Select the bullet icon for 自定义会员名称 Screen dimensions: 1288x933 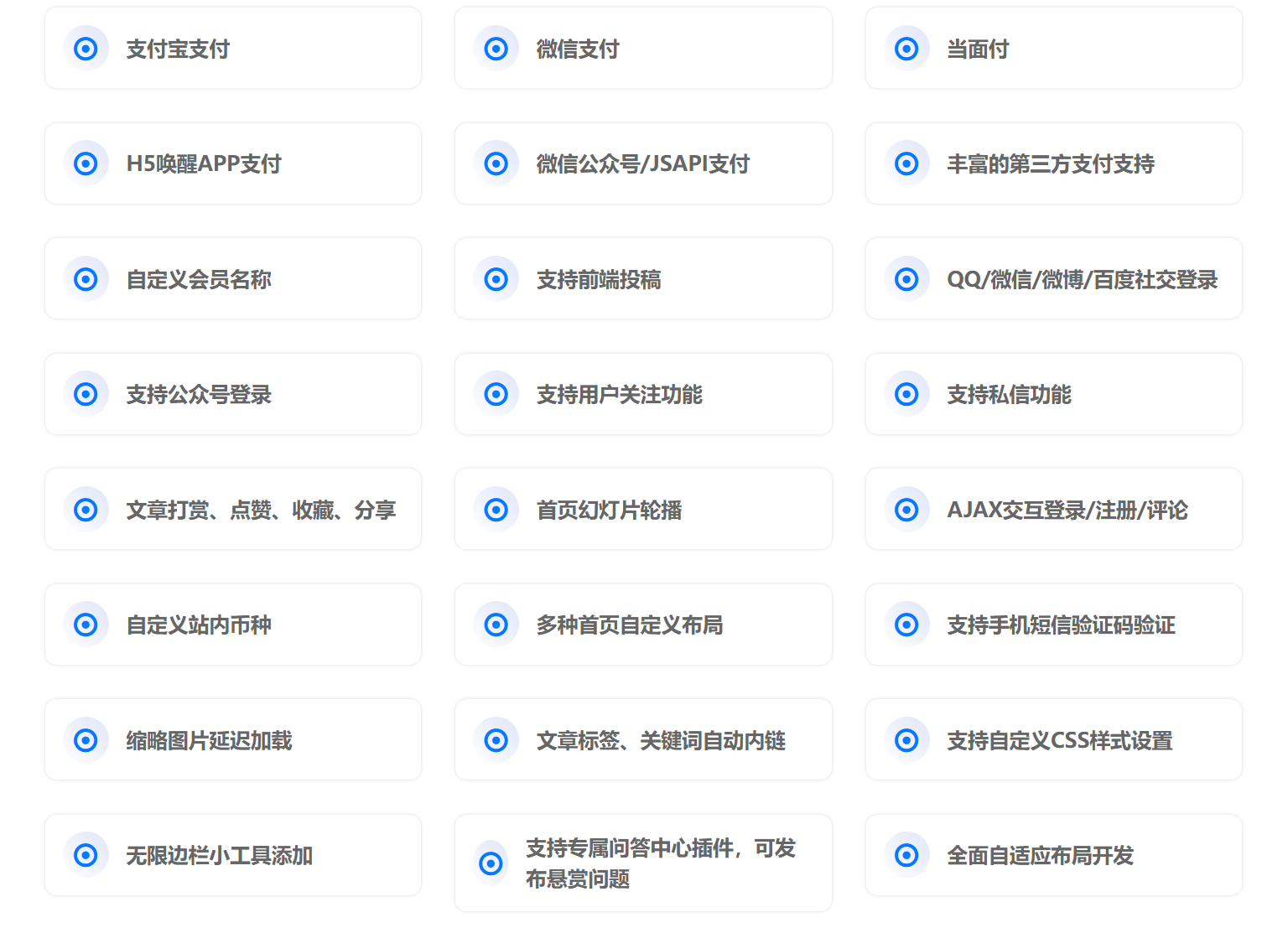coord(86,279)
